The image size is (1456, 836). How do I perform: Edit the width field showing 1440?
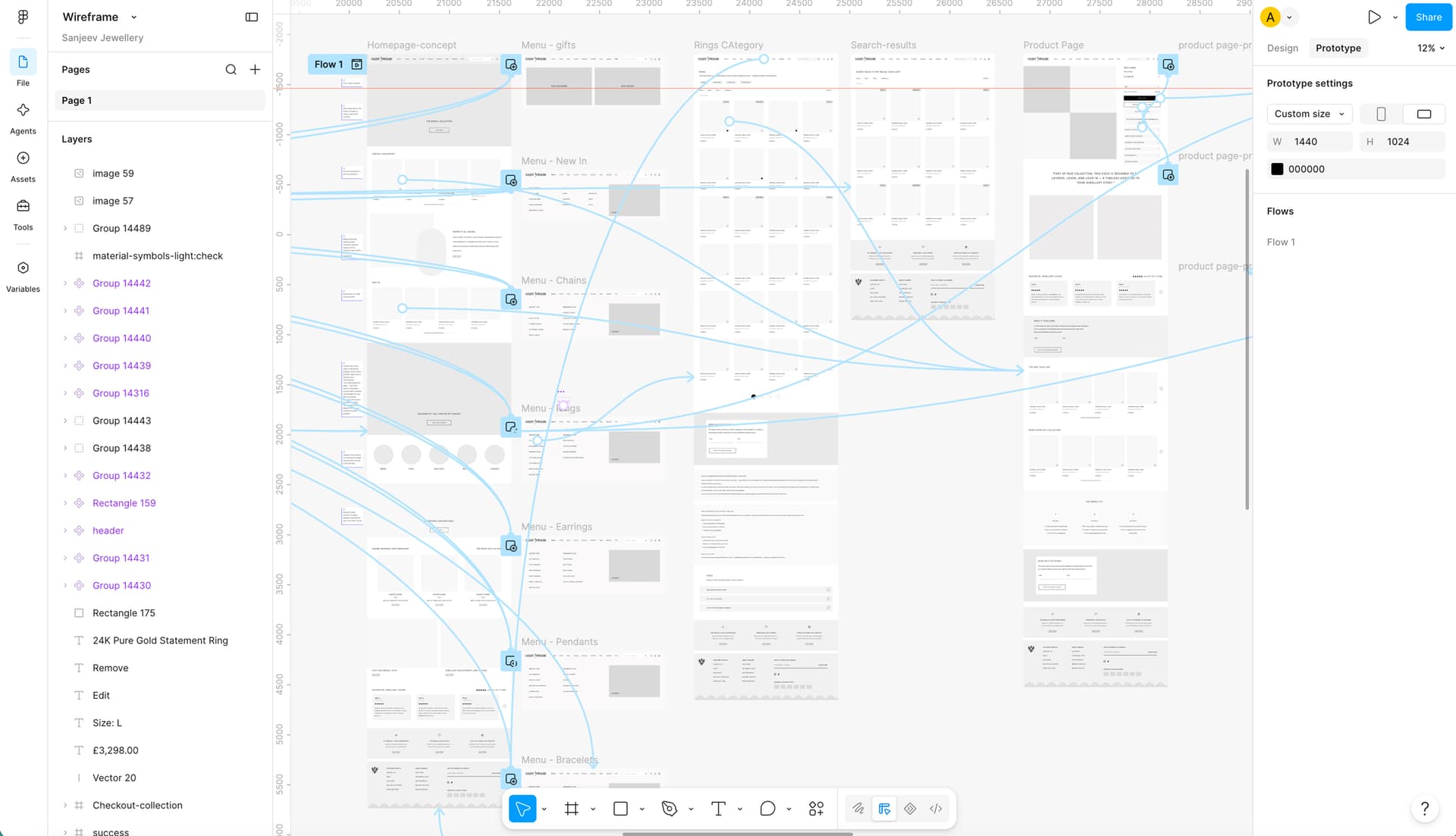click(1310, 142)
